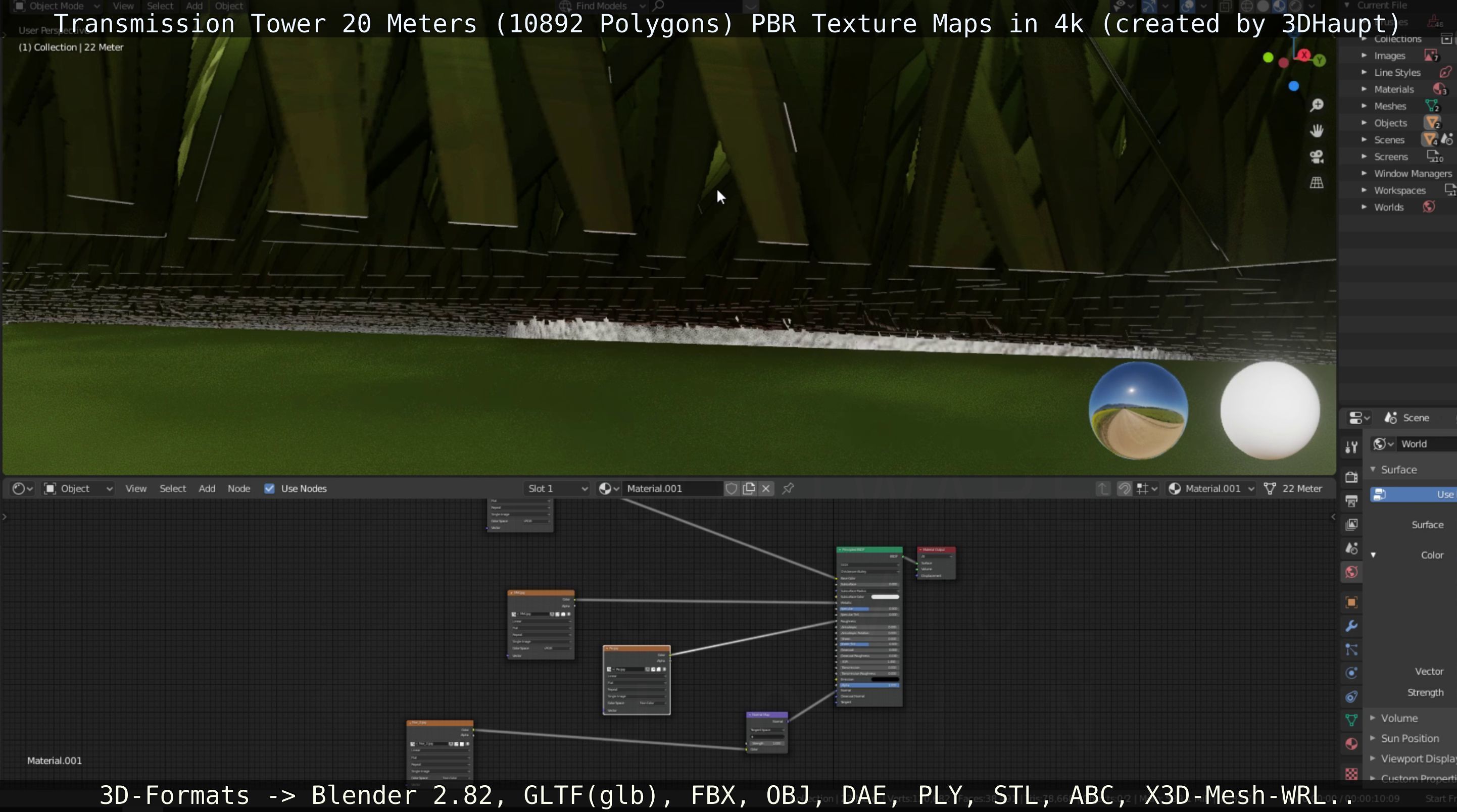
Task: Click new material copy icon
Action: click(749, 488)
